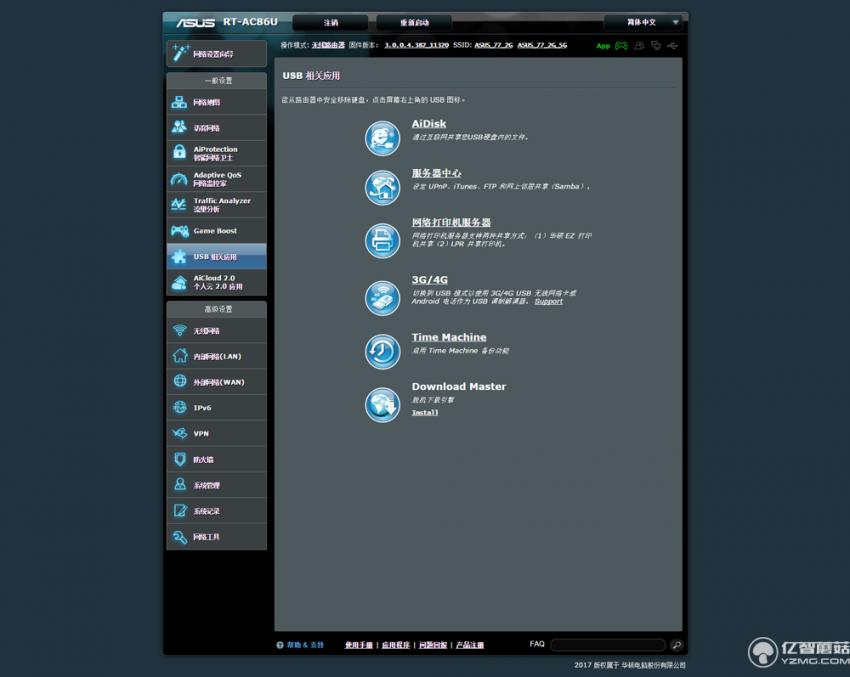
Task: Click Install under Download Master
Action: 425,412
